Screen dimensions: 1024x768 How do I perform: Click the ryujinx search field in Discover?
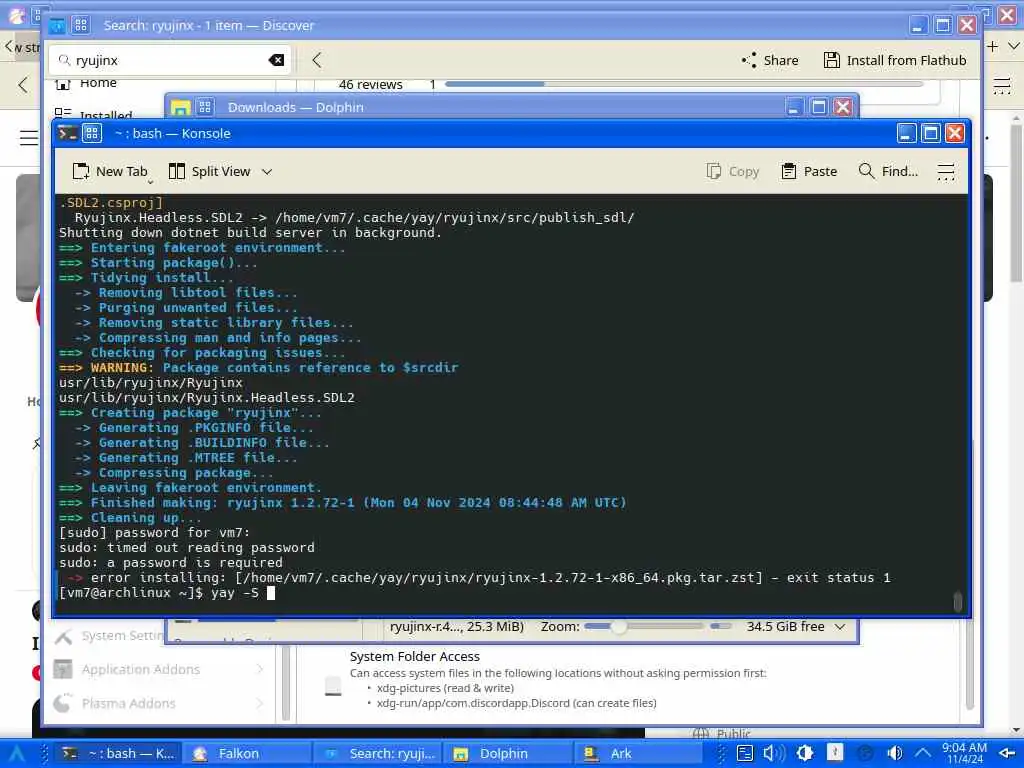tap(170, 60)
